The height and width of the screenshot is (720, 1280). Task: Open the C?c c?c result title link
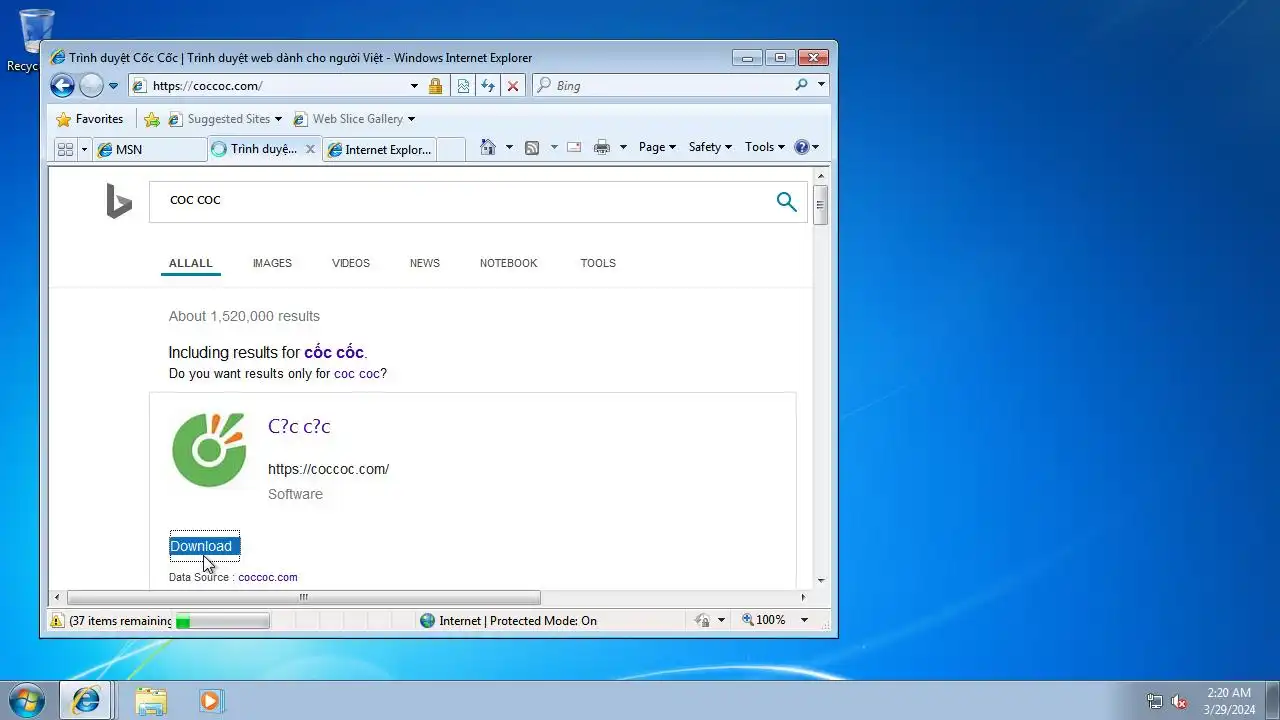pos(299,426)
